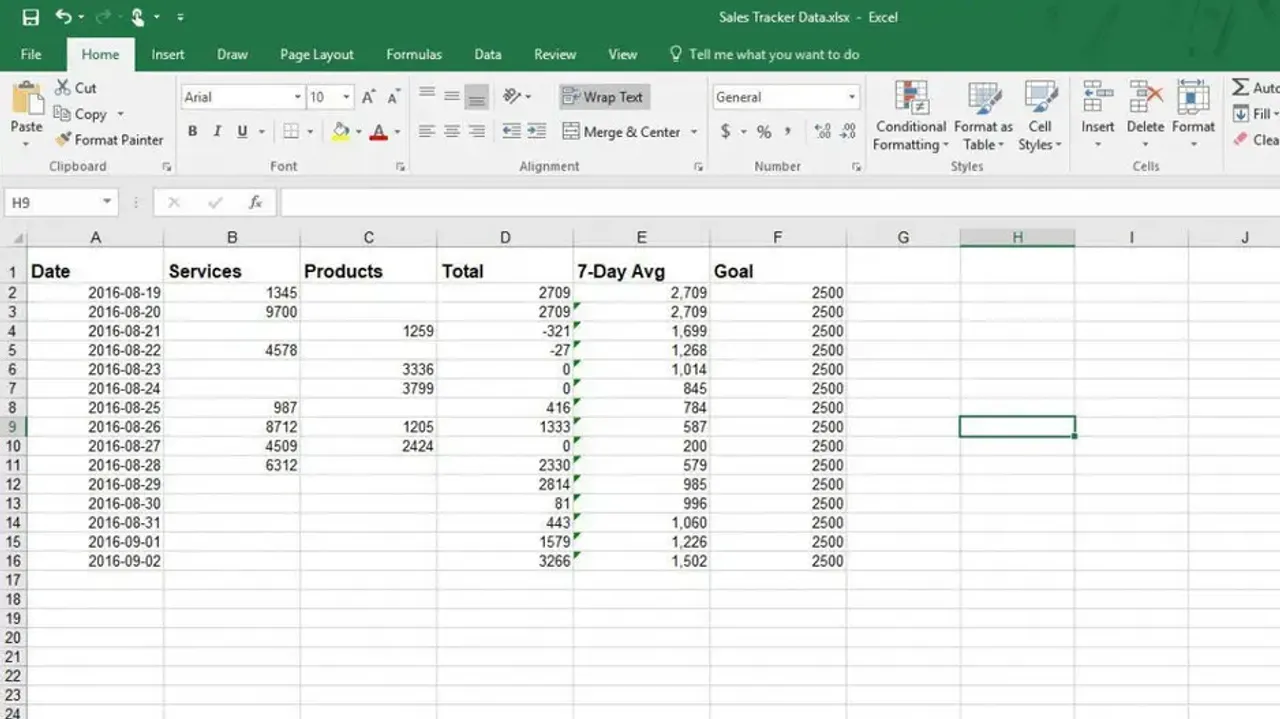This screenshot has height=719, width=1280.
Task: Click the Cut scissors icon
Action: click(63, 88)
